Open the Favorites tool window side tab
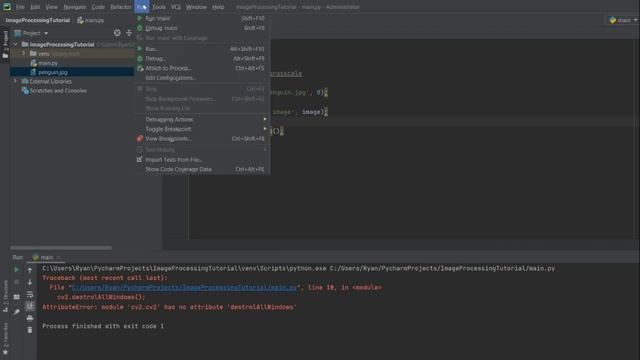The image size is (640, 360). click(5, 338)
